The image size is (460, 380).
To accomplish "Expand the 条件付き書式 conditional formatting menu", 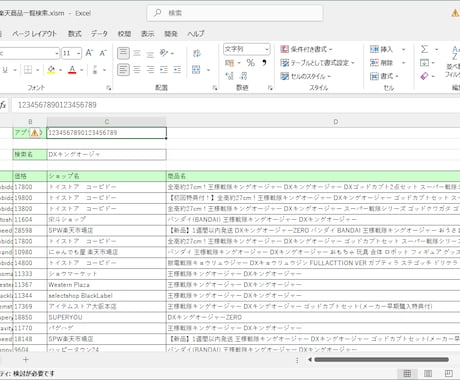I will (x=306, y=49).
